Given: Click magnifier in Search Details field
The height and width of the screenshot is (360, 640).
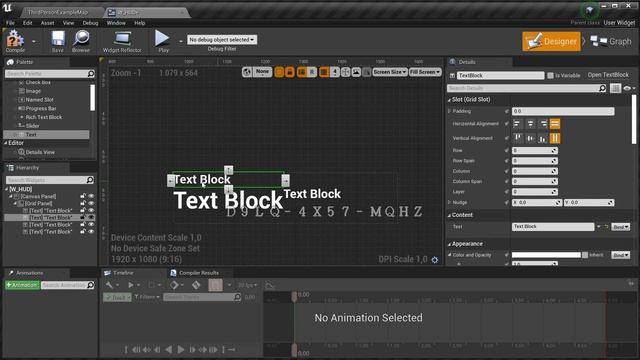Looking at the screenshot, I should point(602,88).
